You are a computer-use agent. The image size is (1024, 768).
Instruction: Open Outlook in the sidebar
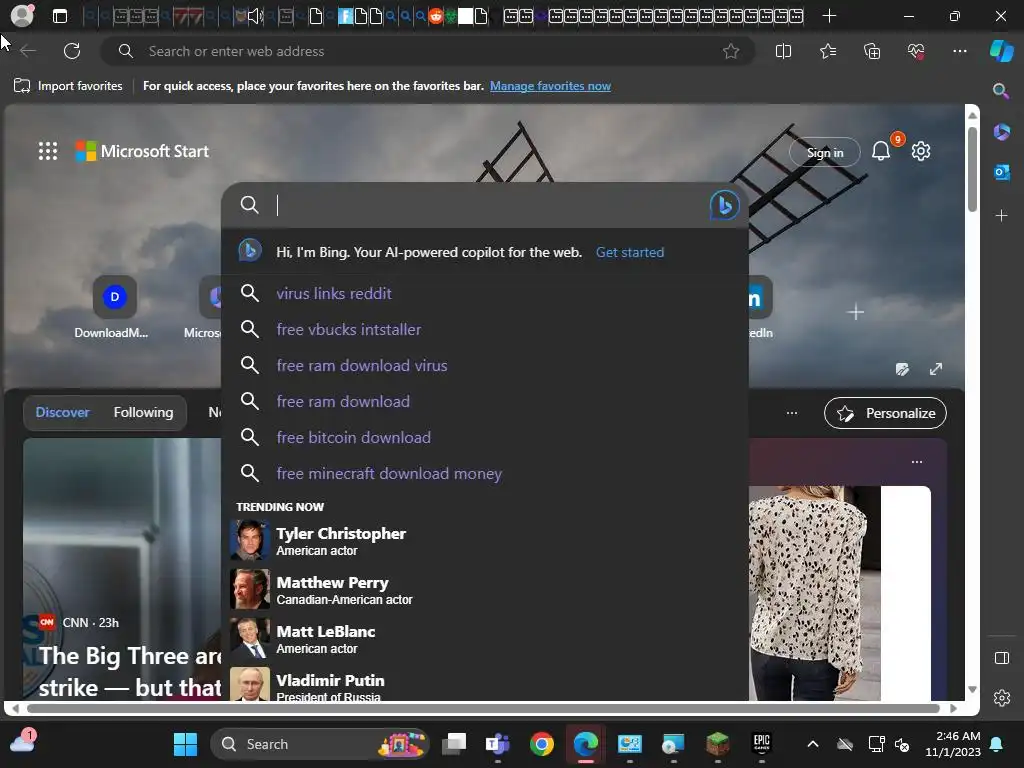1001,172
